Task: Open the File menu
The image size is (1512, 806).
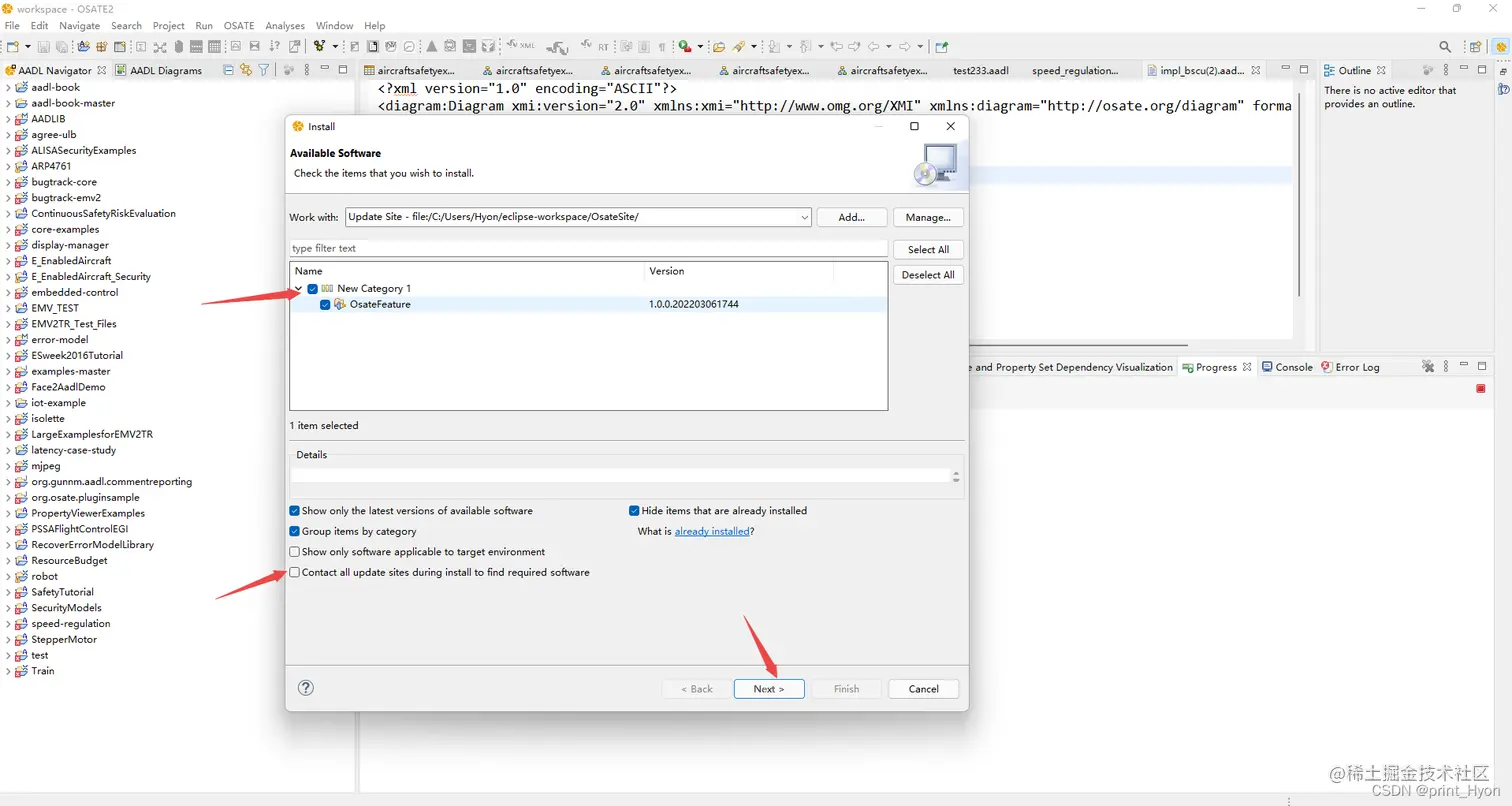Action: [12, 25]
